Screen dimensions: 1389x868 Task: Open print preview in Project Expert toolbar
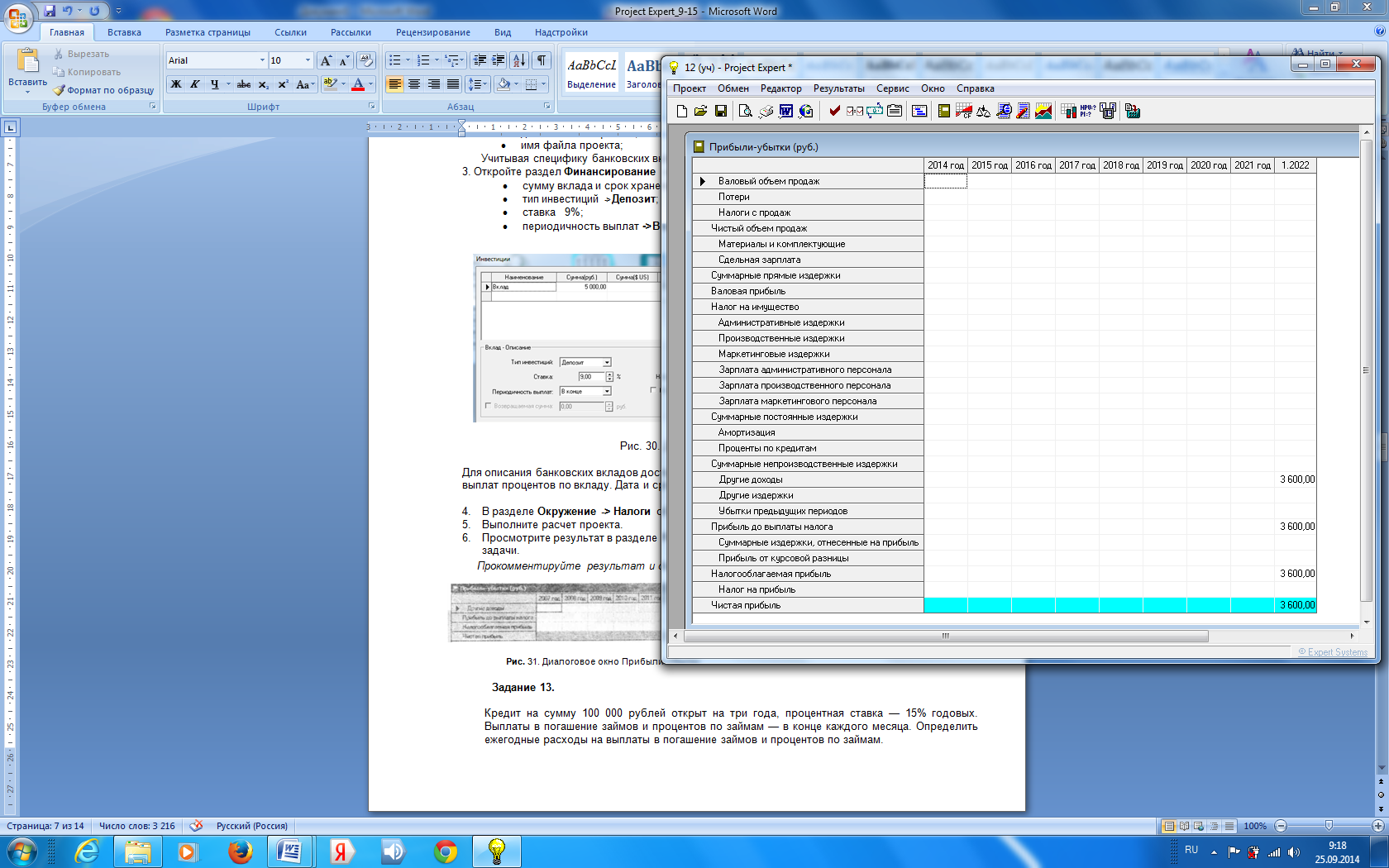pos(746,111)
